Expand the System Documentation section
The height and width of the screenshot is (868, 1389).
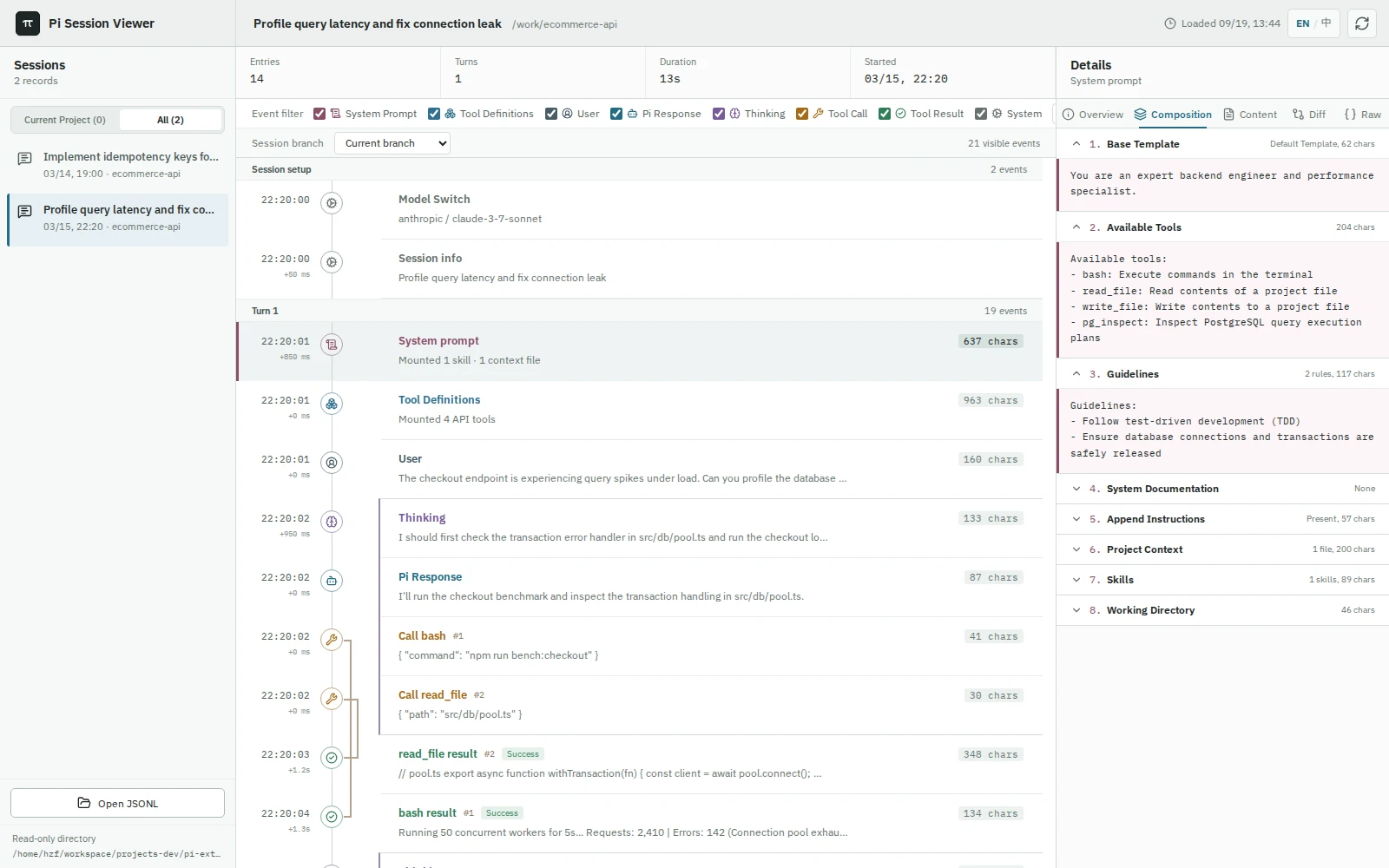click(1222, 489)
